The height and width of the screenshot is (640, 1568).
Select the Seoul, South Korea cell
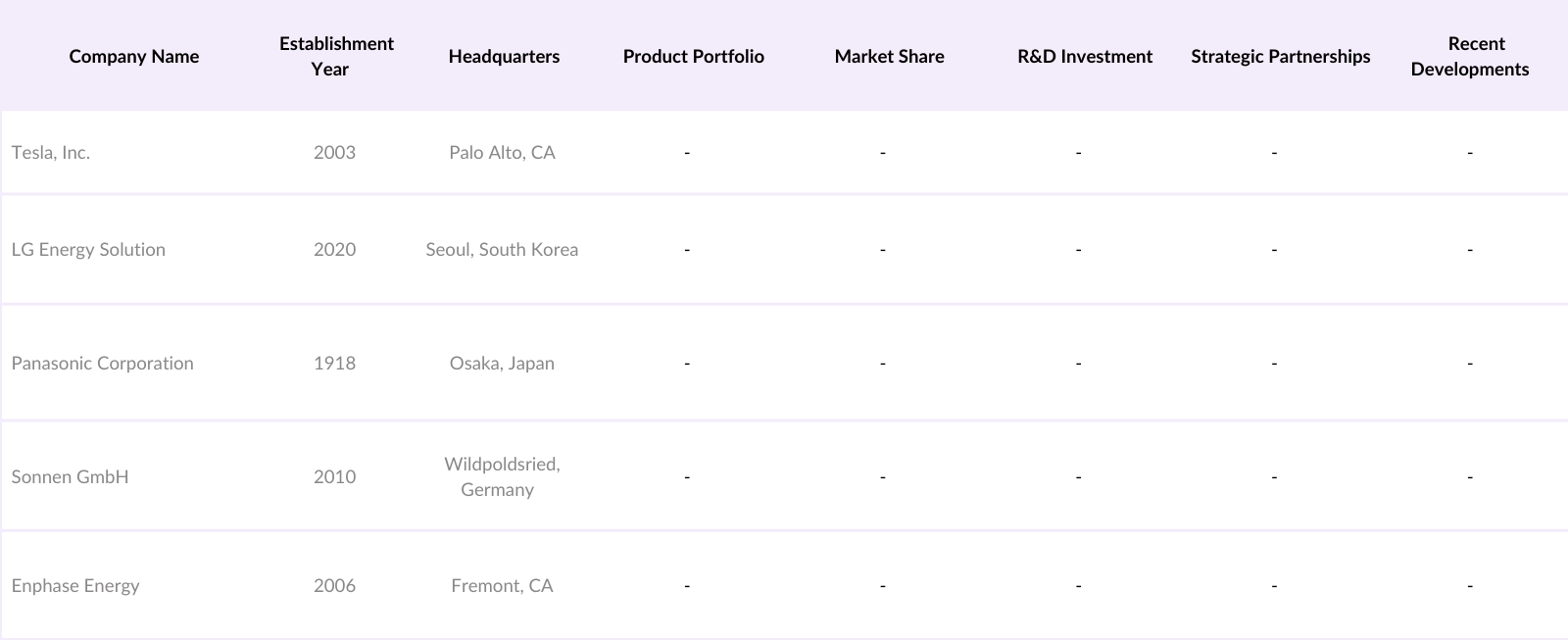tap(502, 249)
